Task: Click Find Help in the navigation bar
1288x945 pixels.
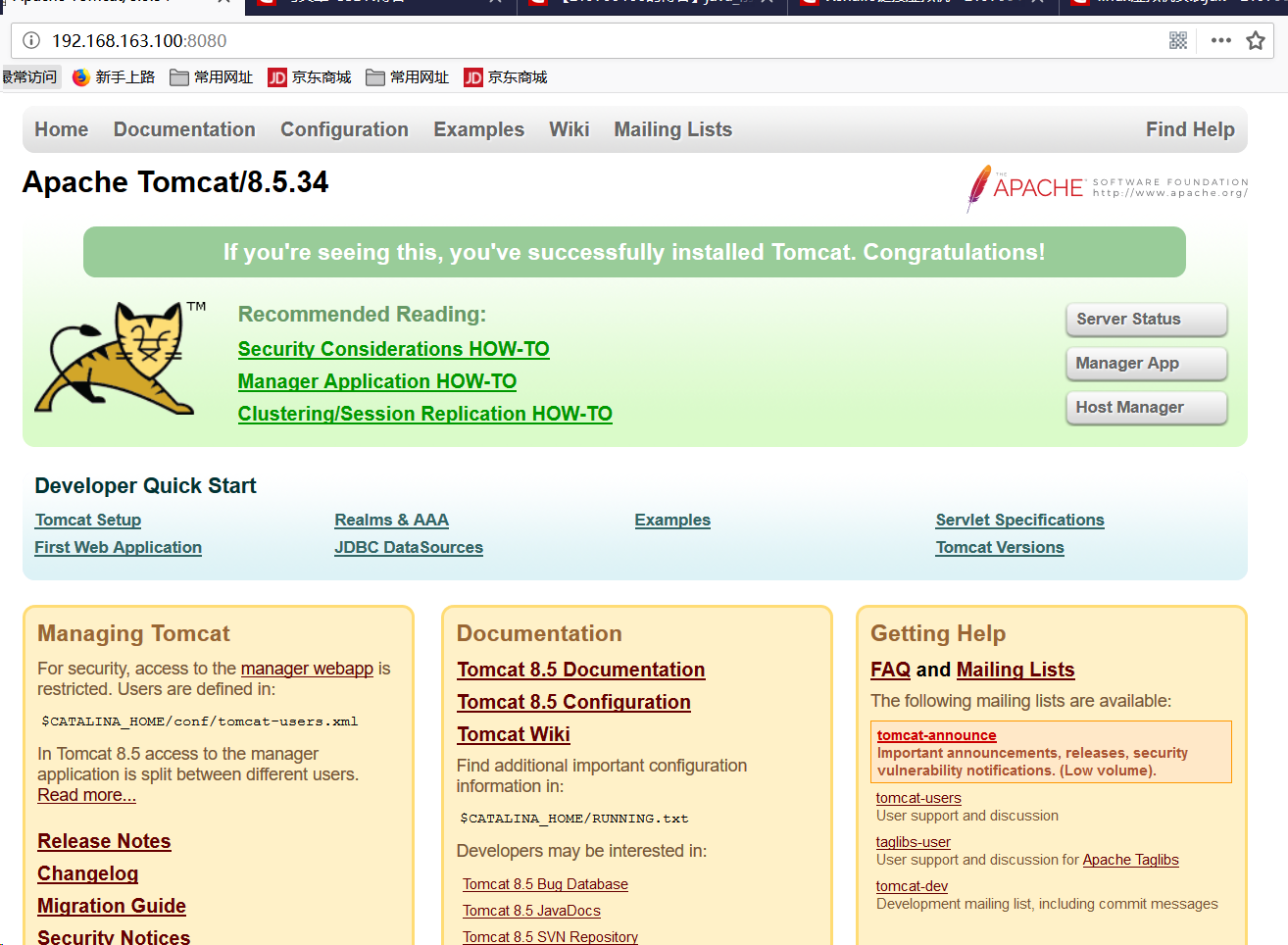Action: tap(1190, 129)
